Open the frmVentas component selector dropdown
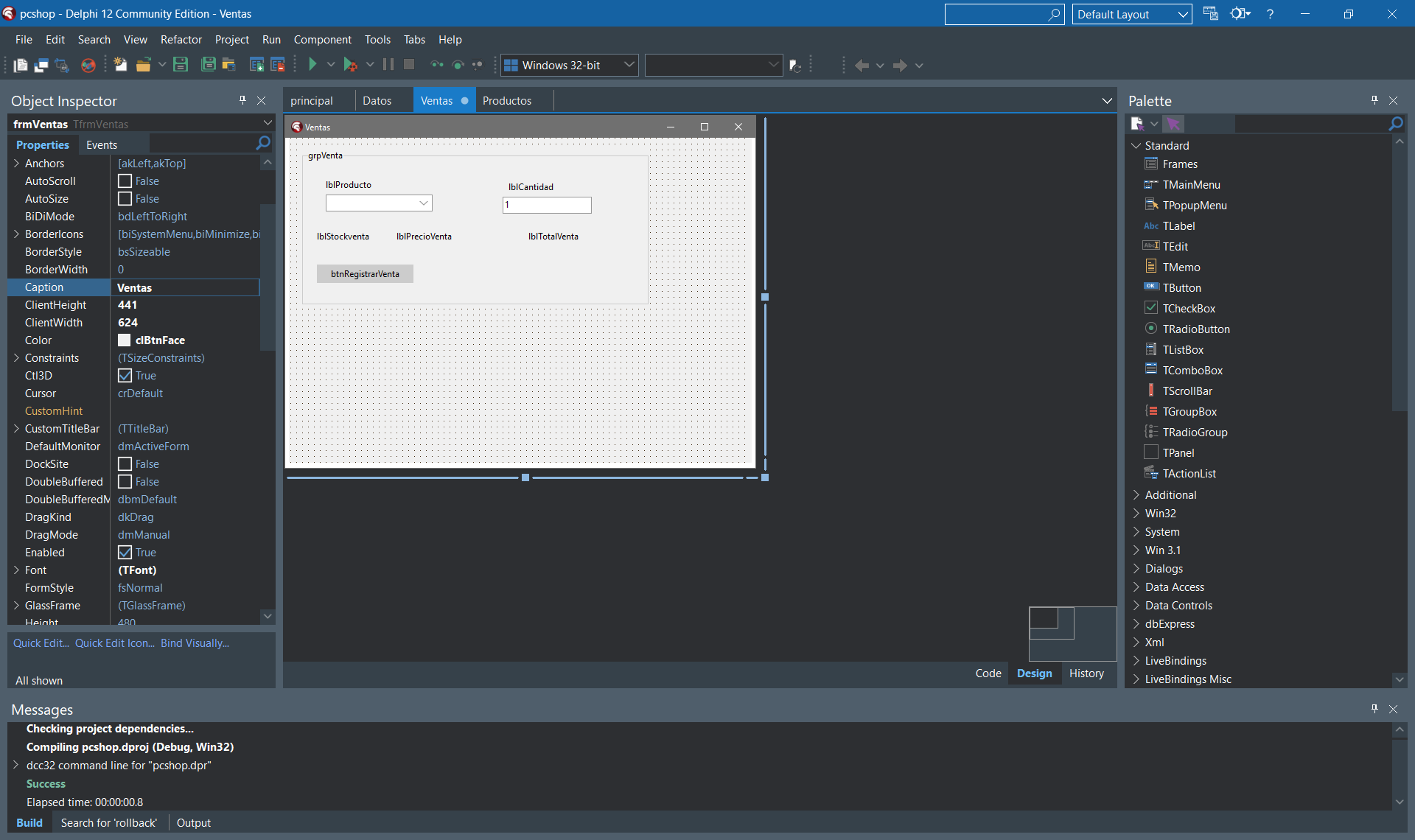 point(268,123)
